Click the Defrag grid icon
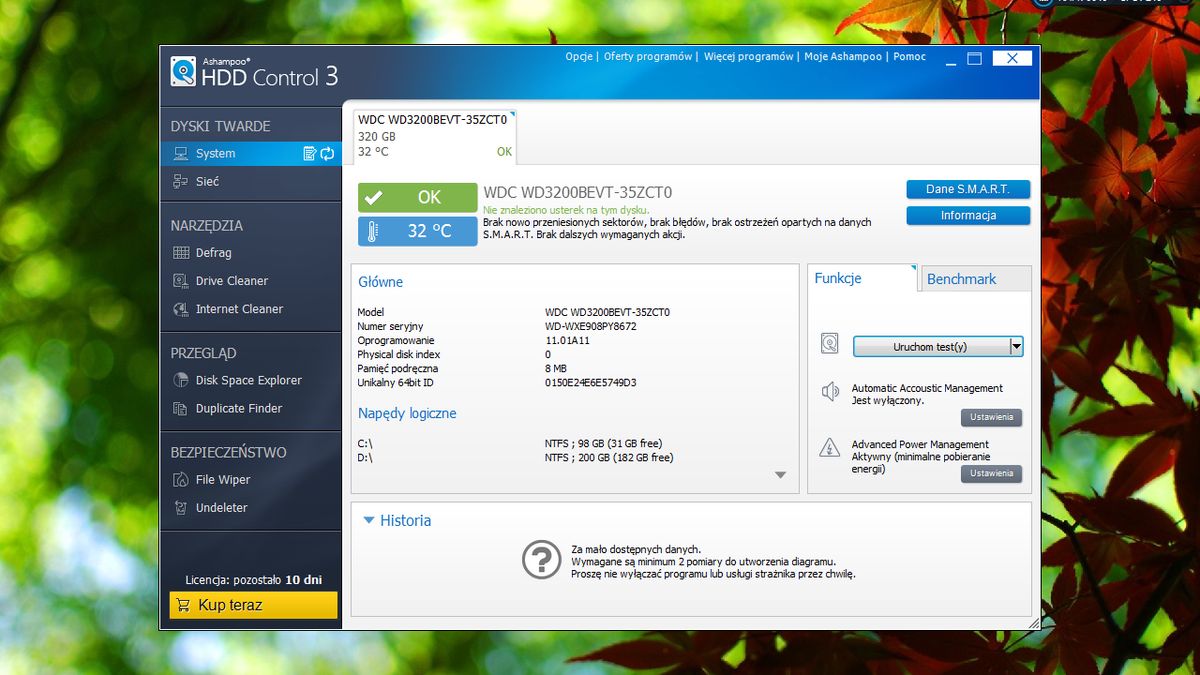 pyautogui.click(x=181, y=253)
